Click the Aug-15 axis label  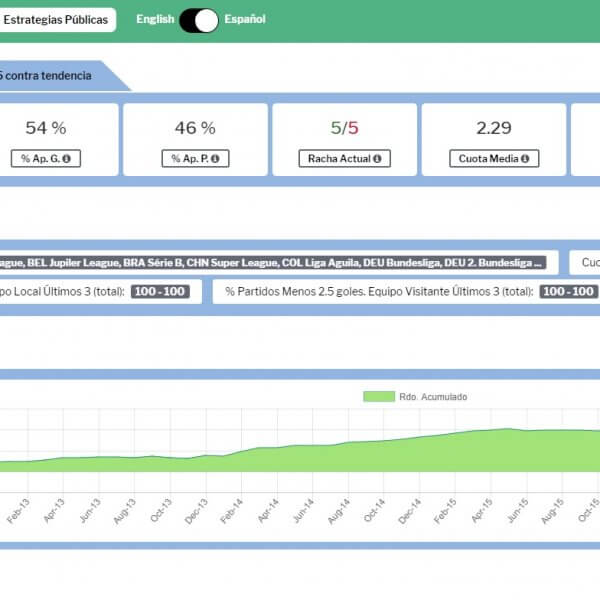(x=553, y=511)
